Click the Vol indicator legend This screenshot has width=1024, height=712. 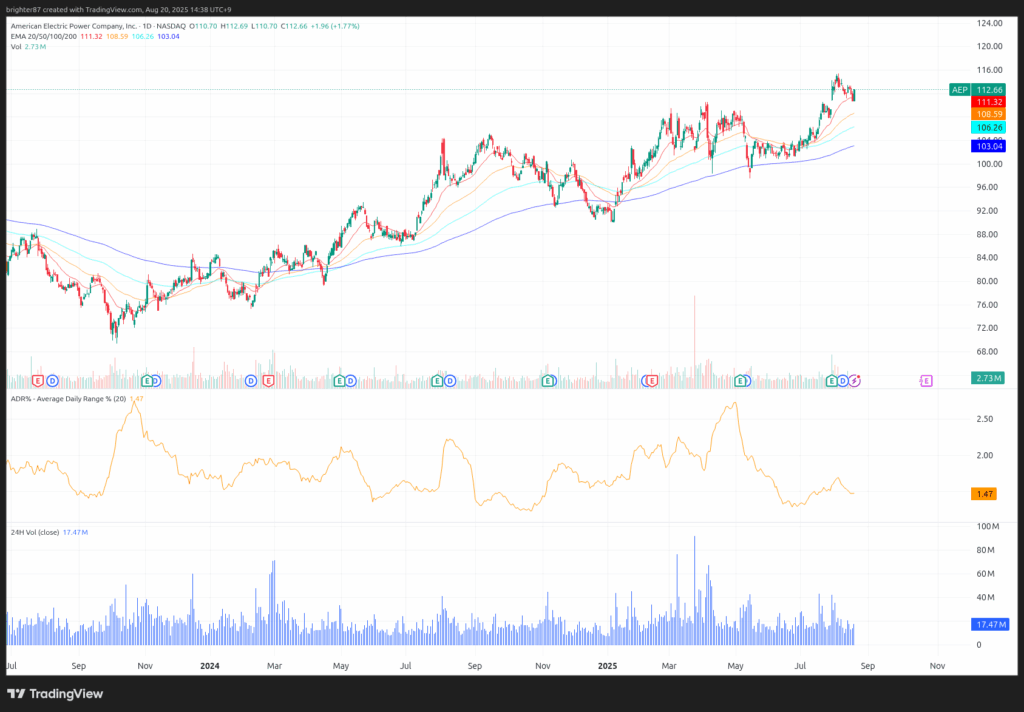pos(16,47)
